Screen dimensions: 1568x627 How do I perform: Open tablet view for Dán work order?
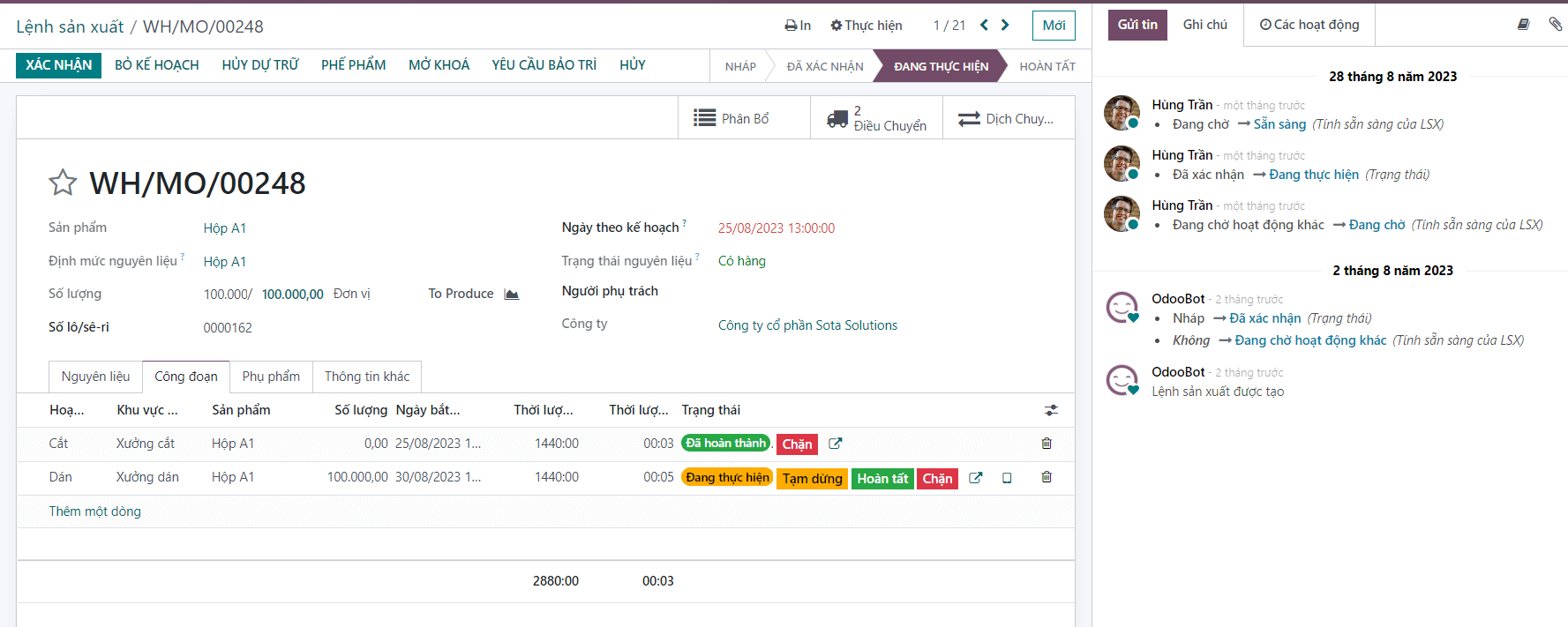1007,478
